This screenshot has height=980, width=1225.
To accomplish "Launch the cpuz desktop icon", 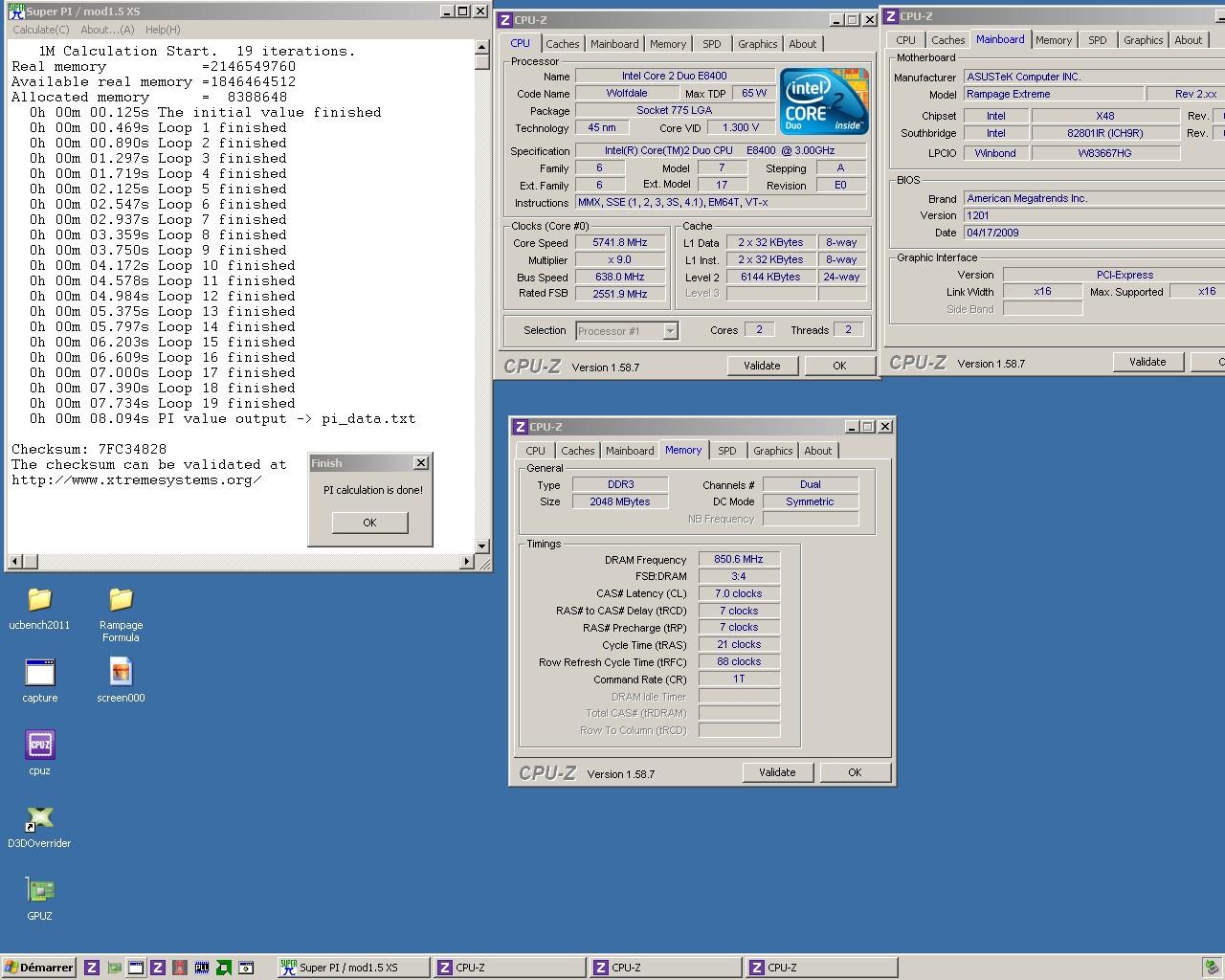I will 40,745.
